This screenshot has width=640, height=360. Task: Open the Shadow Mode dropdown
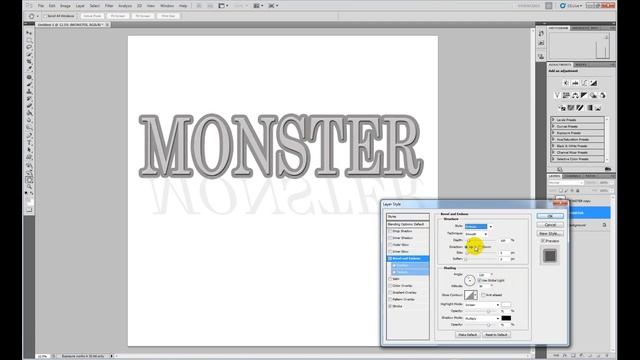(x=482, y=318)
